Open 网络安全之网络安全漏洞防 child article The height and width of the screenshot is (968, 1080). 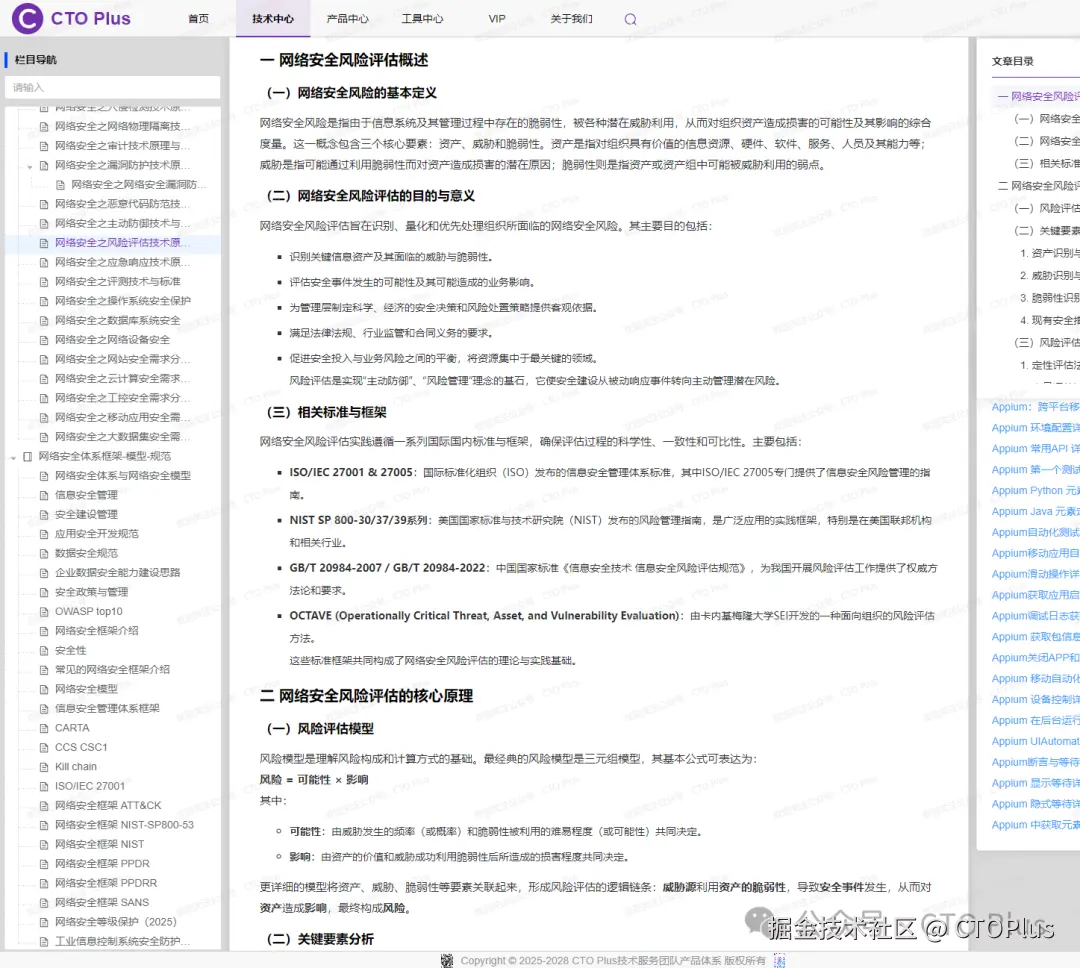point(138,185)
